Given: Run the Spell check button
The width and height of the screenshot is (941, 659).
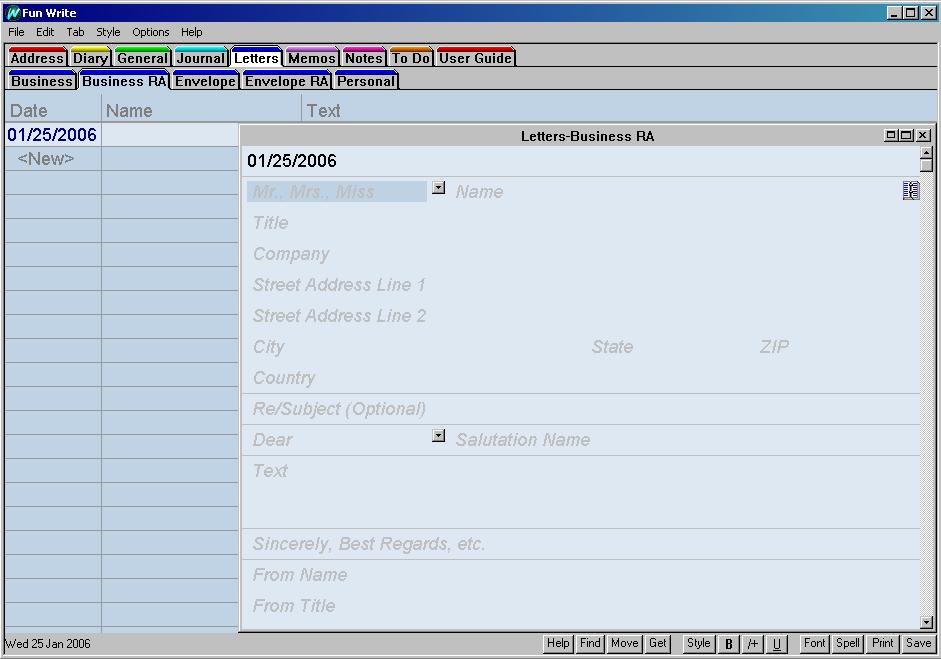Looking at the screenshot, I should (848, 643).
